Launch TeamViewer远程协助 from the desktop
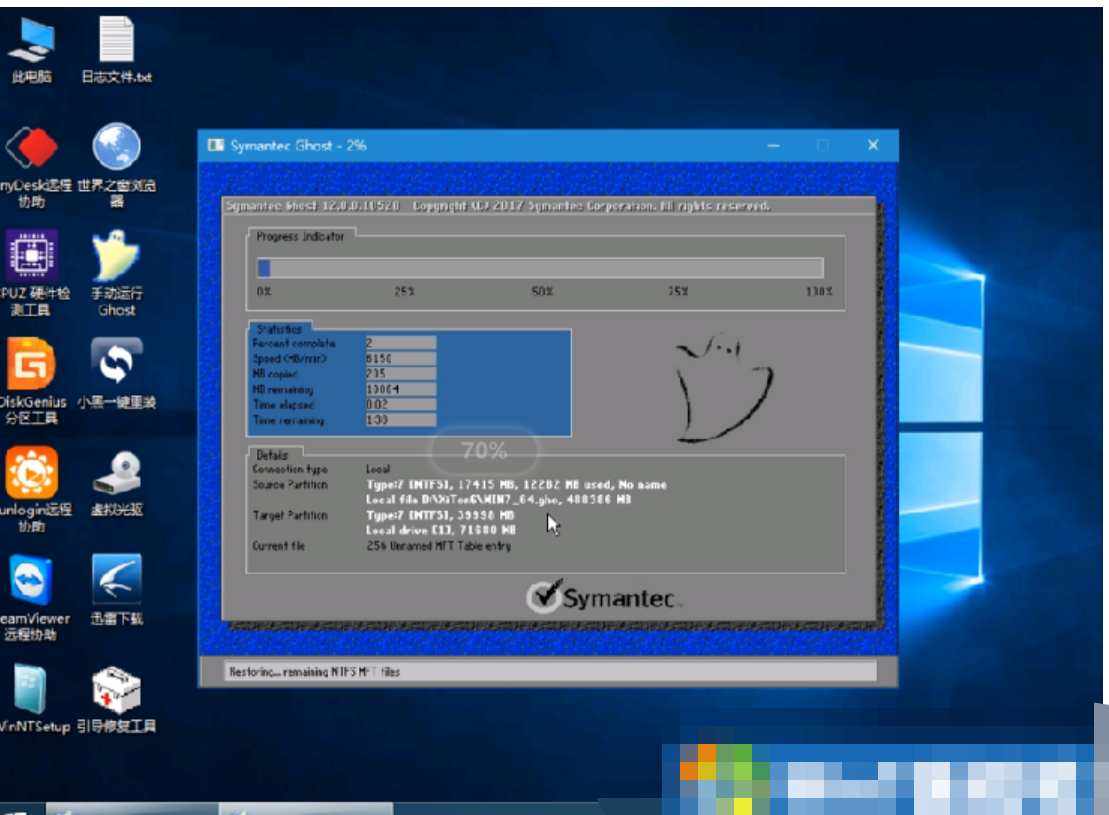 [32, 582]
